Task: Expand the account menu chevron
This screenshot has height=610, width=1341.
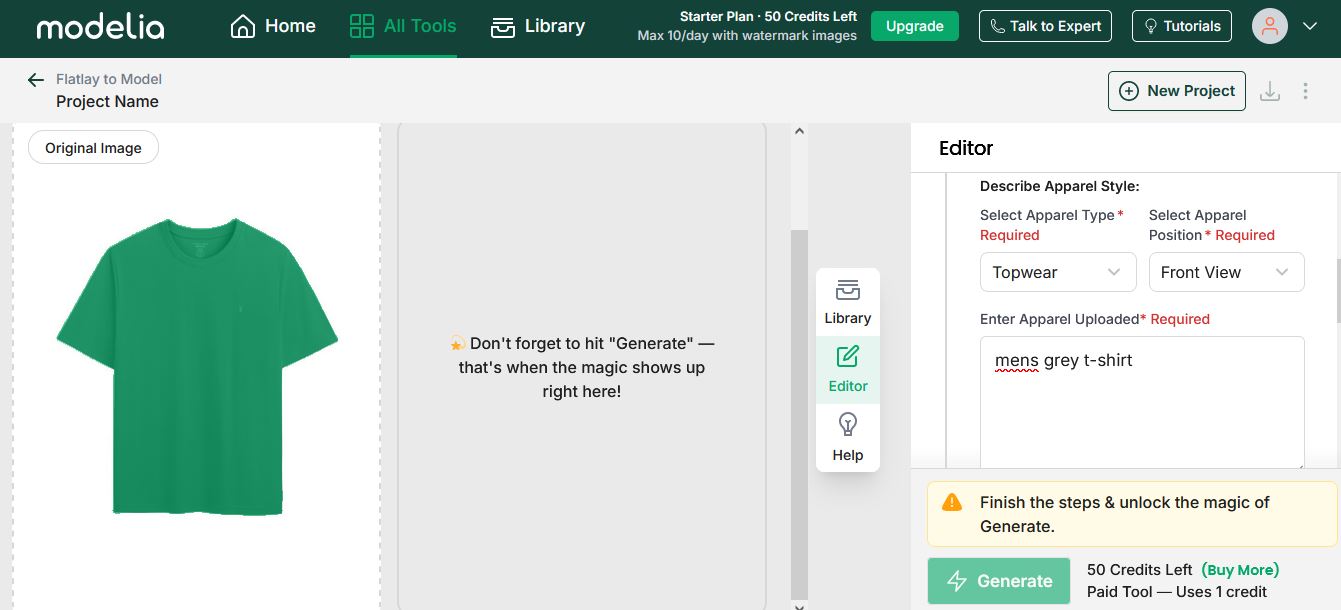Action: pyautogui.click(x=1310, y=27)
